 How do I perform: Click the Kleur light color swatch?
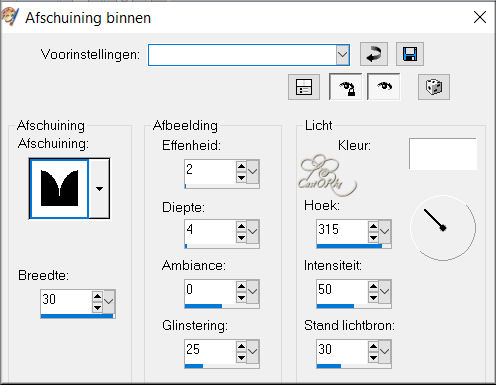(443, 154)
